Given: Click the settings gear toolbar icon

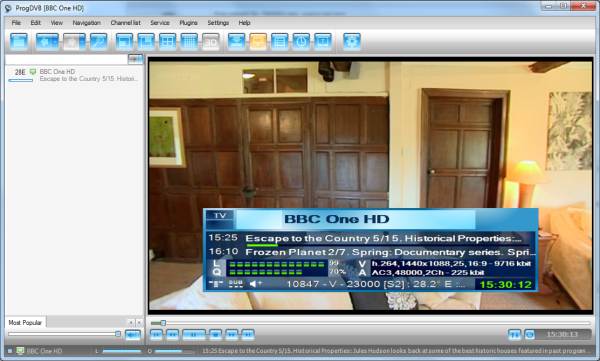Looking at the screenshot, I should click(x=352, y=41).
